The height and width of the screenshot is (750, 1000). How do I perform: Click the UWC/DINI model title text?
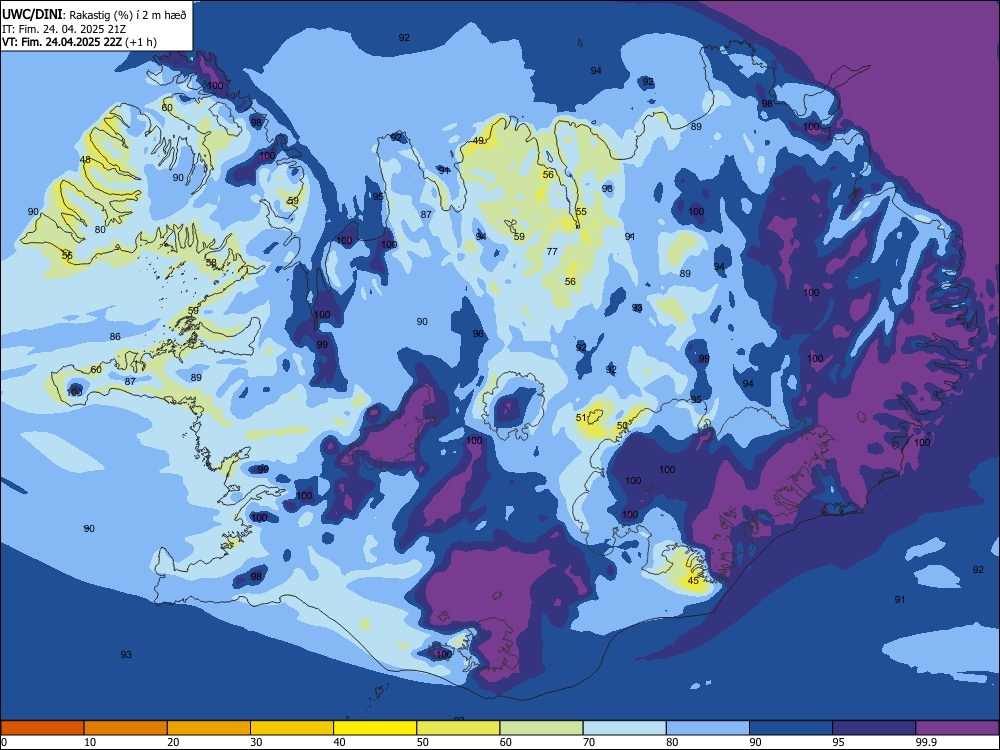[32, 14]
